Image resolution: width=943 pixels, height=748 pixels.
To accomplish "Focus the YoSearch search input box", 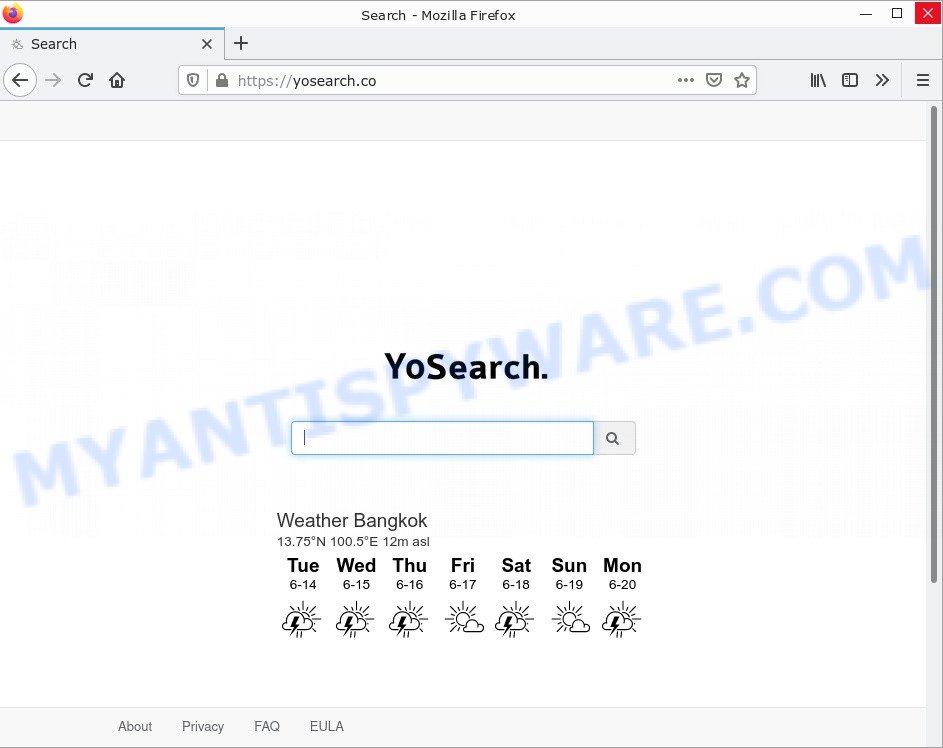I will point(443,438).
